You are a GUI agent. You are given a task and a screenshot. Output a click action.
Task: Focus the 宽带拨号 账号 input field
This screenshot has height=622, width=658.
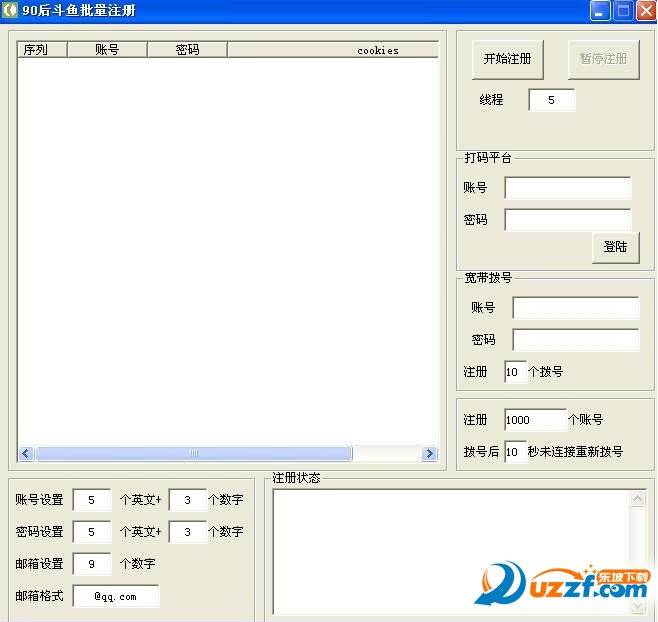pyautogui.click(x=576, y=308)
